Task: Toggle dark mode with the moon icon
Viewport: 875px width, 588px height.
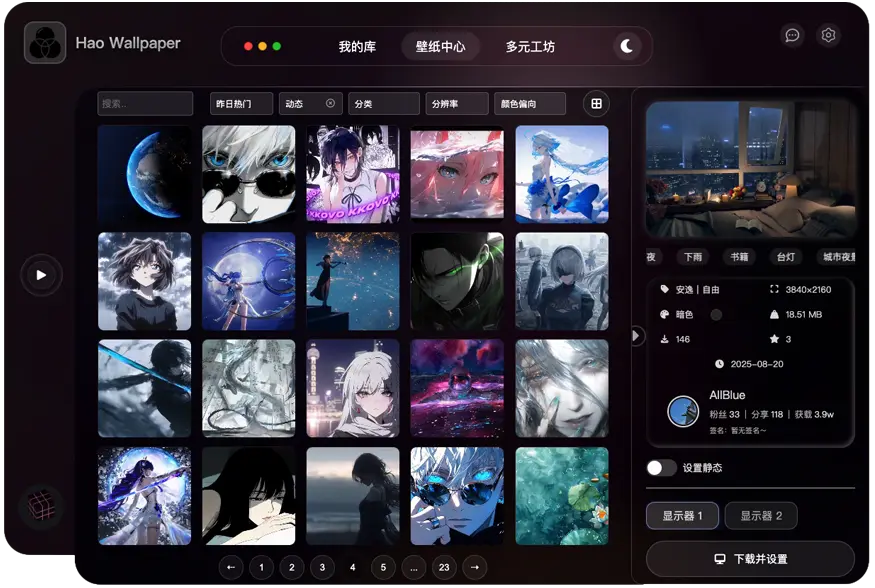Action: pos(626,46)
